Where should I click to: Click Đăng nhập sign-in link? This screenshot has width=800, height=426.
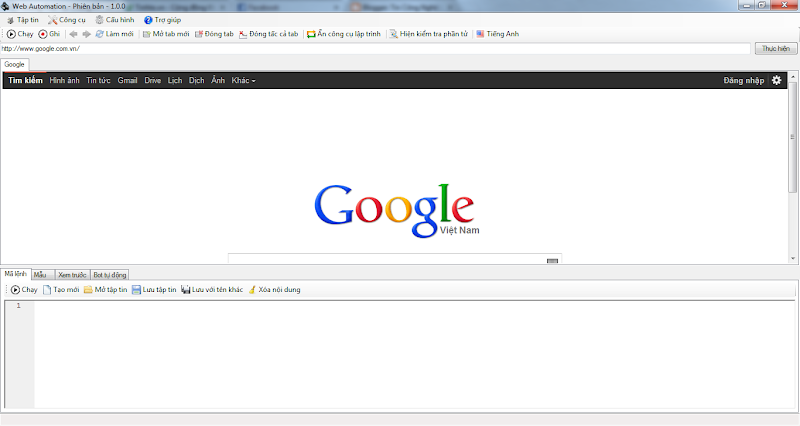click(743, 81)
